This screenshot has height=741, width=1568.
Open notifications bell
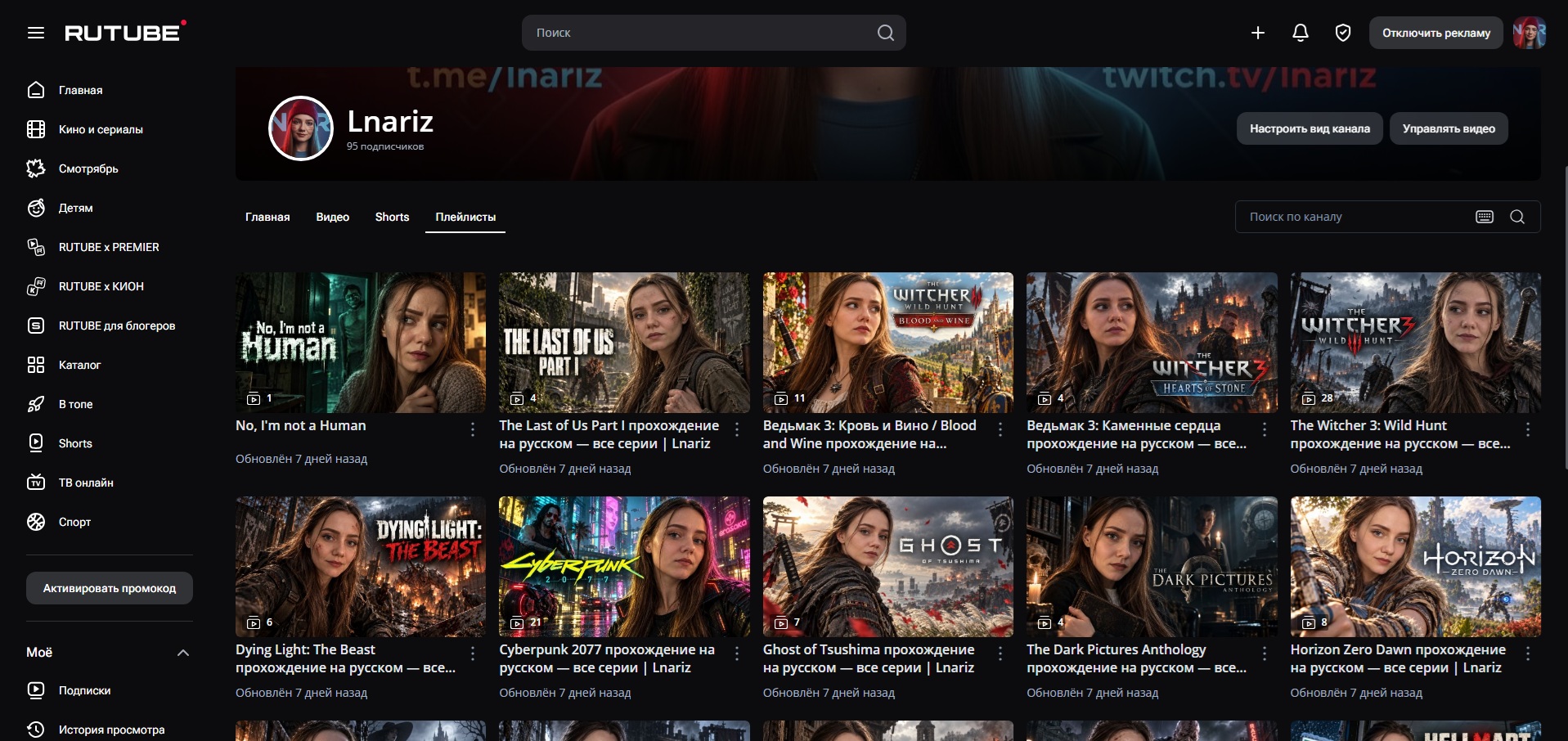(x=1301, y=33)
